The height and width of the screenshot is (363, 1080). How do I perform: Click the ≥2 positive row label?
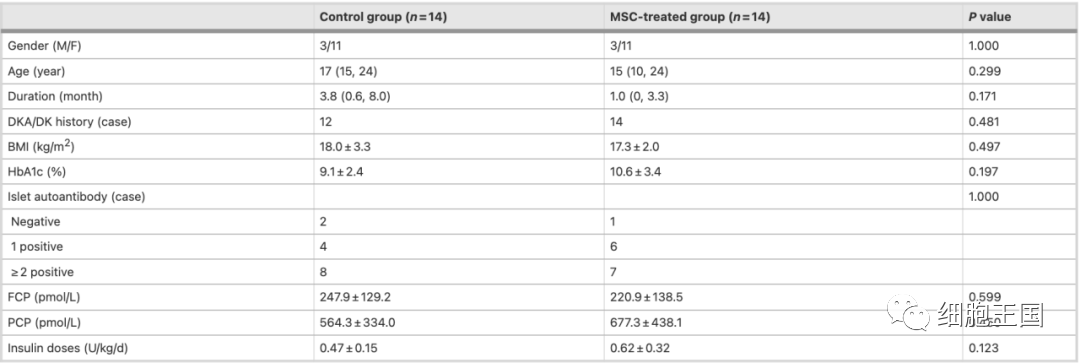coord(40,271)
